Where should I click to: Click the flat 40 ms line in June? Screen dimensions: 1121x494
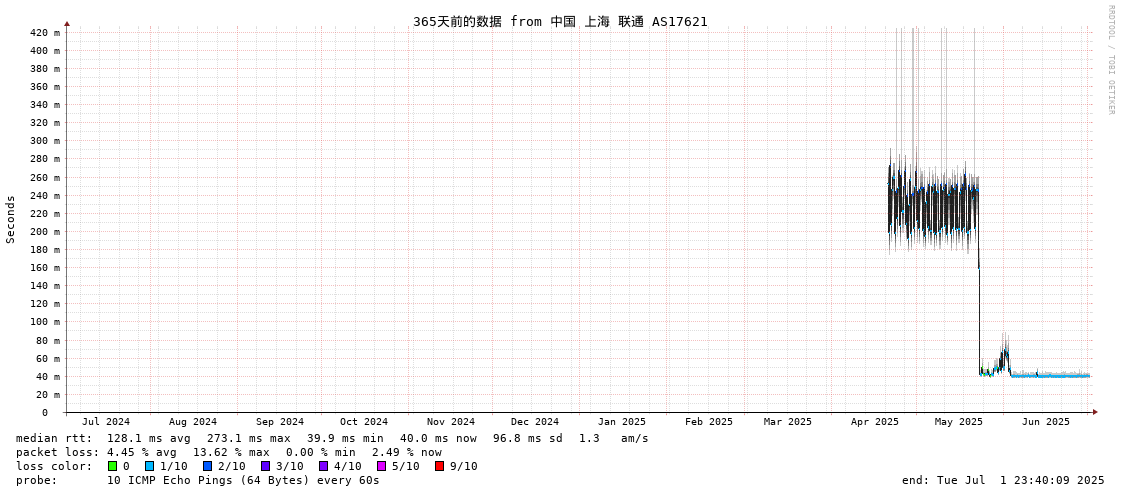click(1051, 375)
